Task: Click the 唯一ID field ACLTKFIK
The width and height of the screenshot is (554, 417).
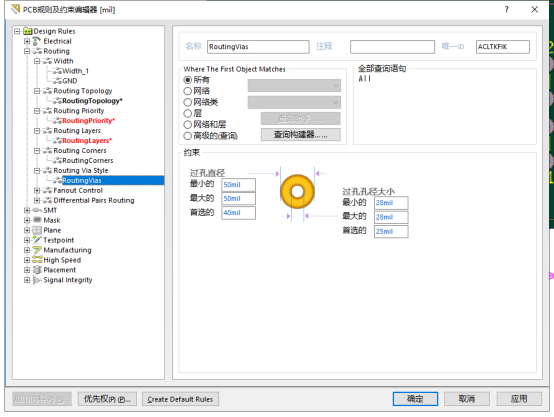Action: coord(503,47)
